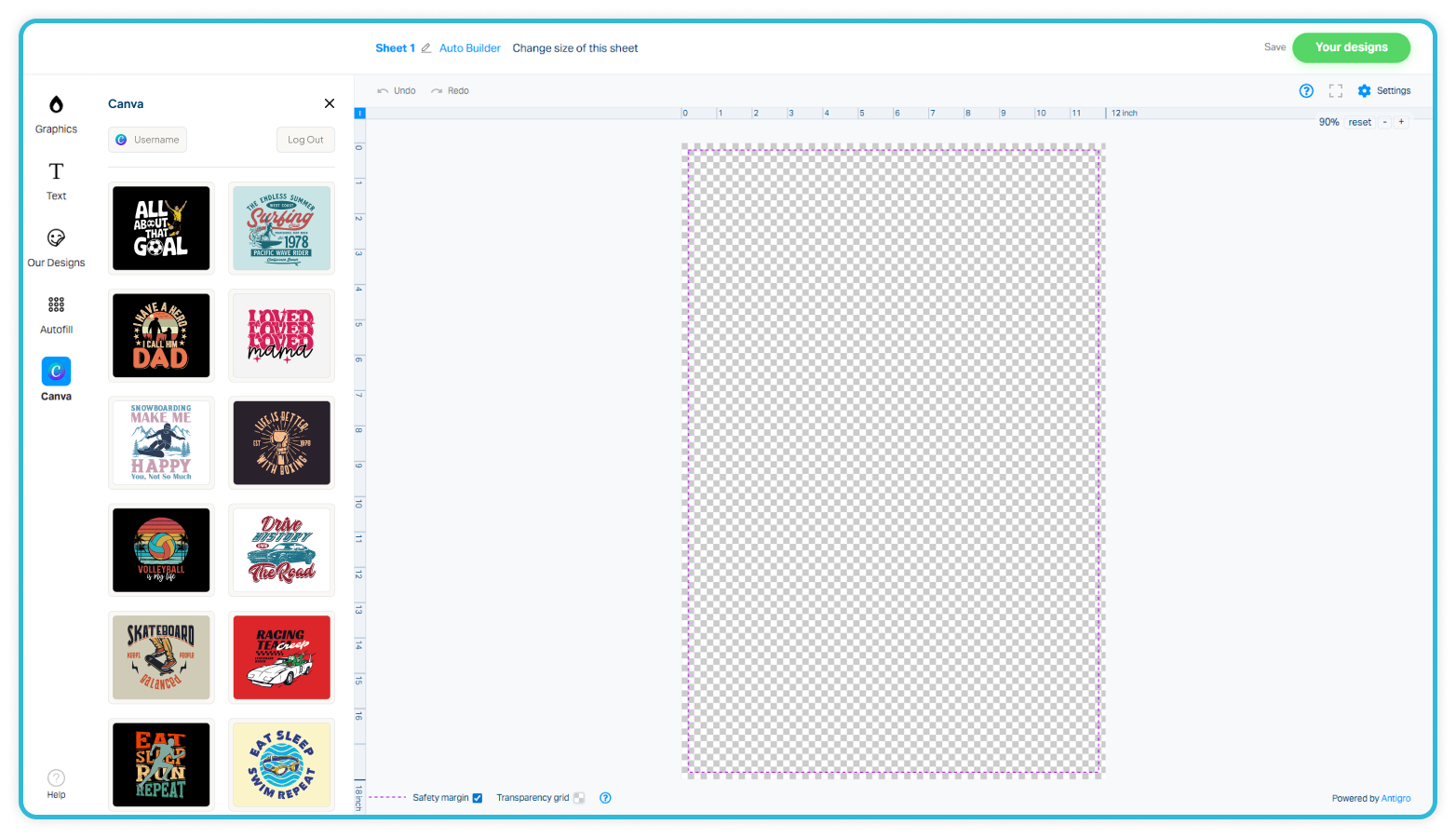Log out of Canva account
The width and height of the screenshot is (1456, 838).
pos(305,140)
